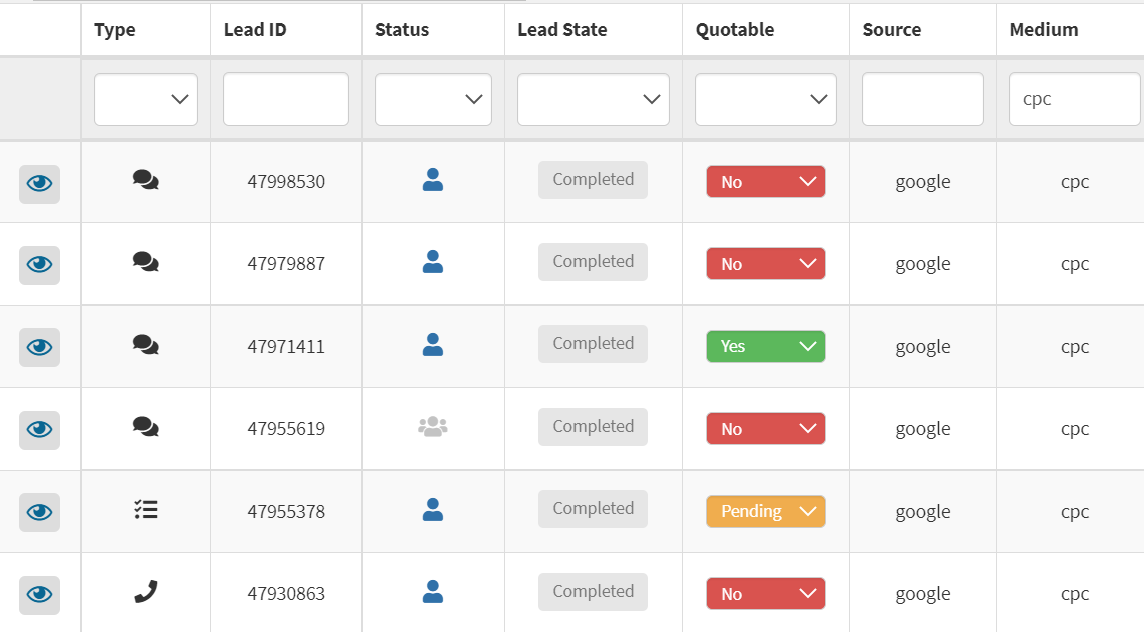This screenshot has width=1144, height=632.
Task: Change Quotable Yes dropdown for lead 47971411
Action: (766, 346)
